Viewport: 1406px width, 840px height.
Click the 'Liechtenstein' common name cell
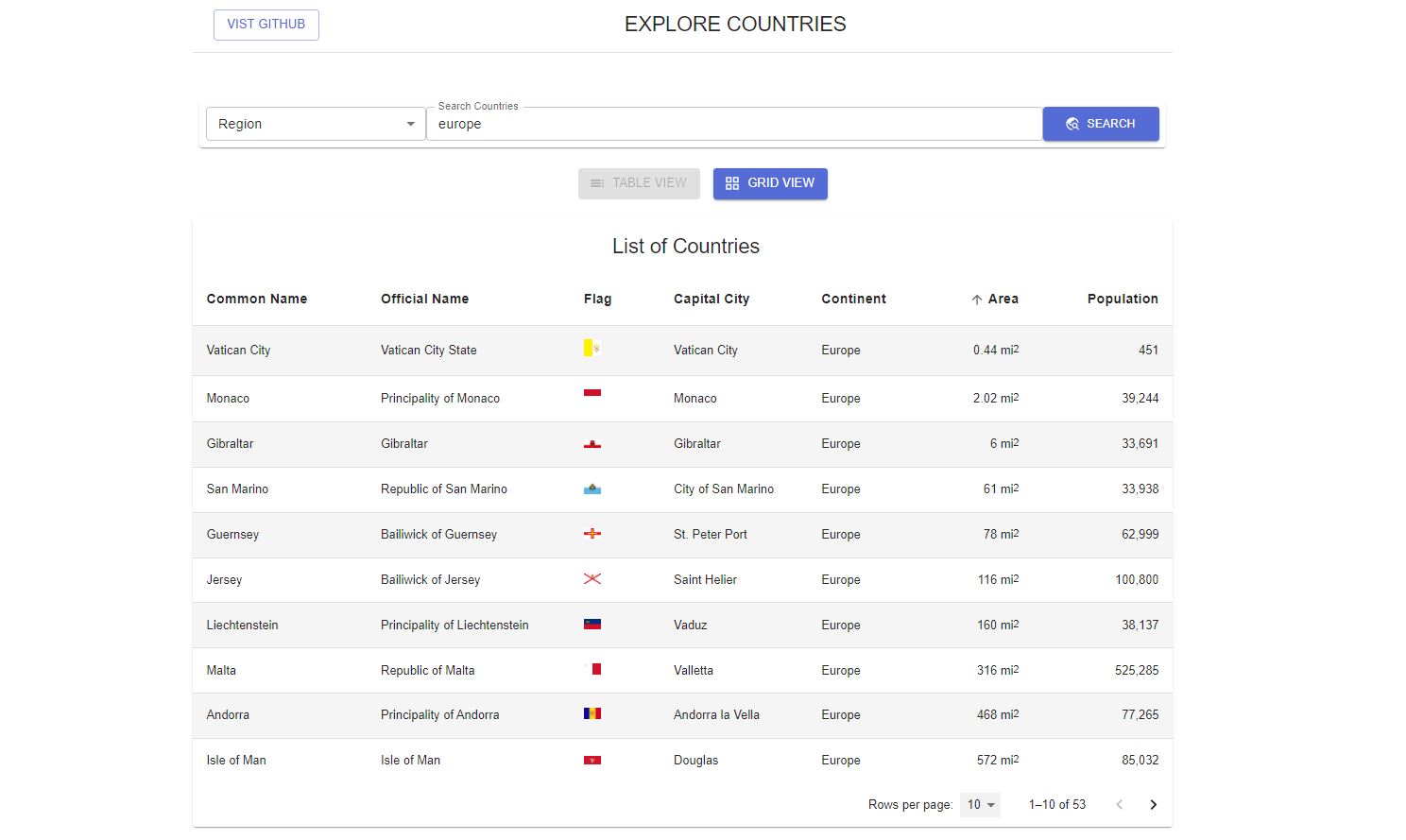click(x=242, y=625)
